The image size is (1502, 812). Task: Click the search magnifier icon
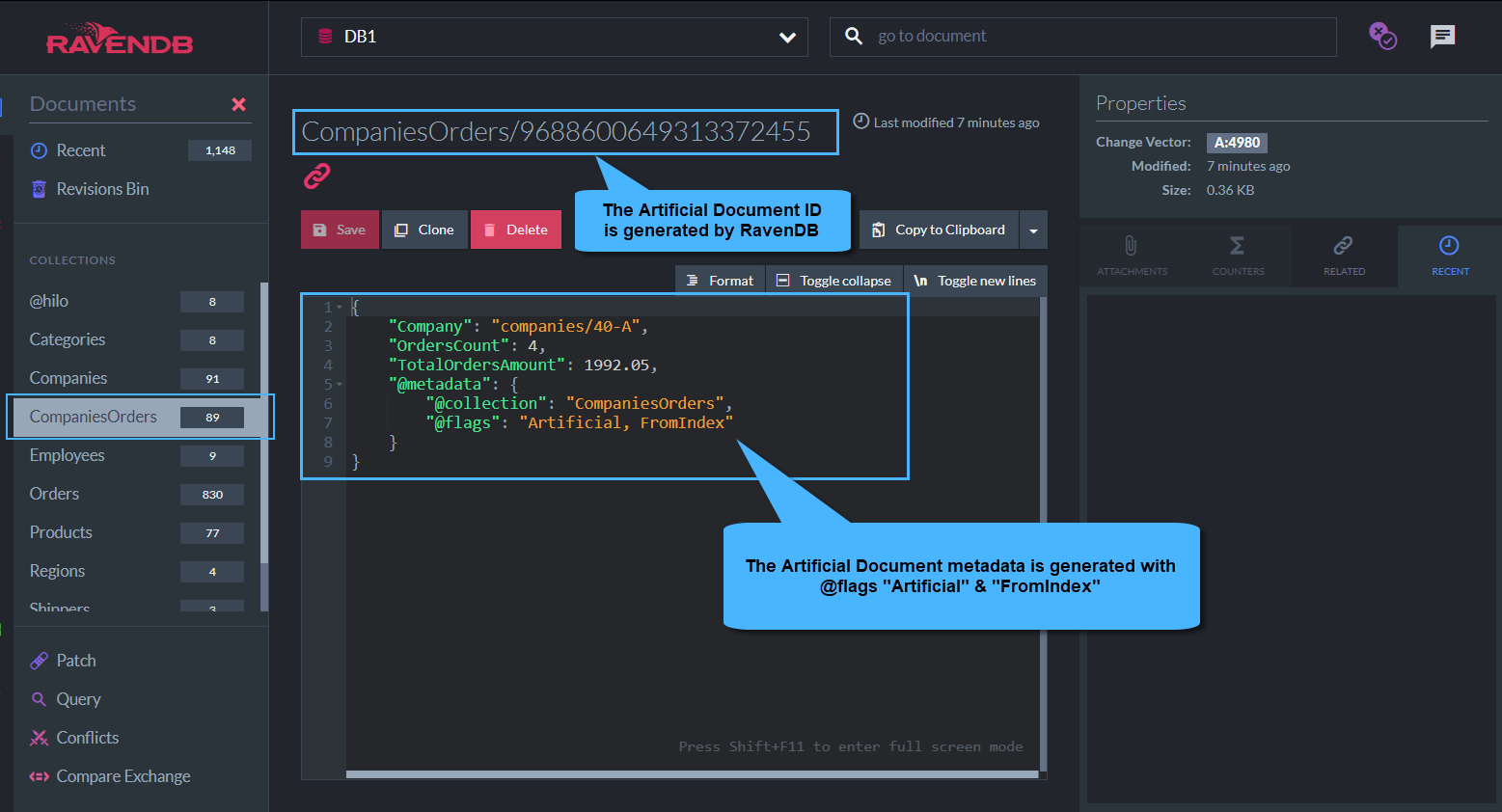click(853, 36)
